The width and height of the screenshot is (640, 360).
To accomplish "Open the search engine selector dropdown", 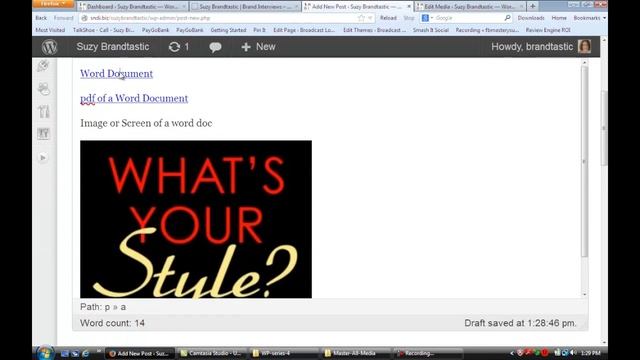I will pyautogui.click(x=427, y=18).
